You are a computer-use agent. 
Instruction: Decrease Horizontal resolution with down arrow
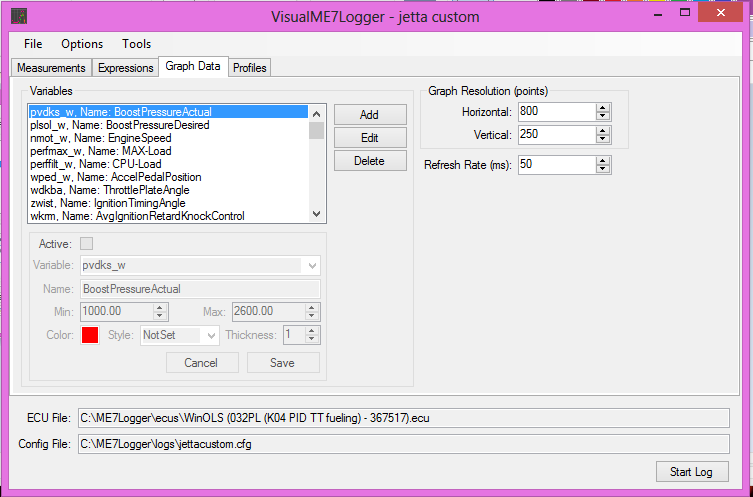[x=603, y=116]
